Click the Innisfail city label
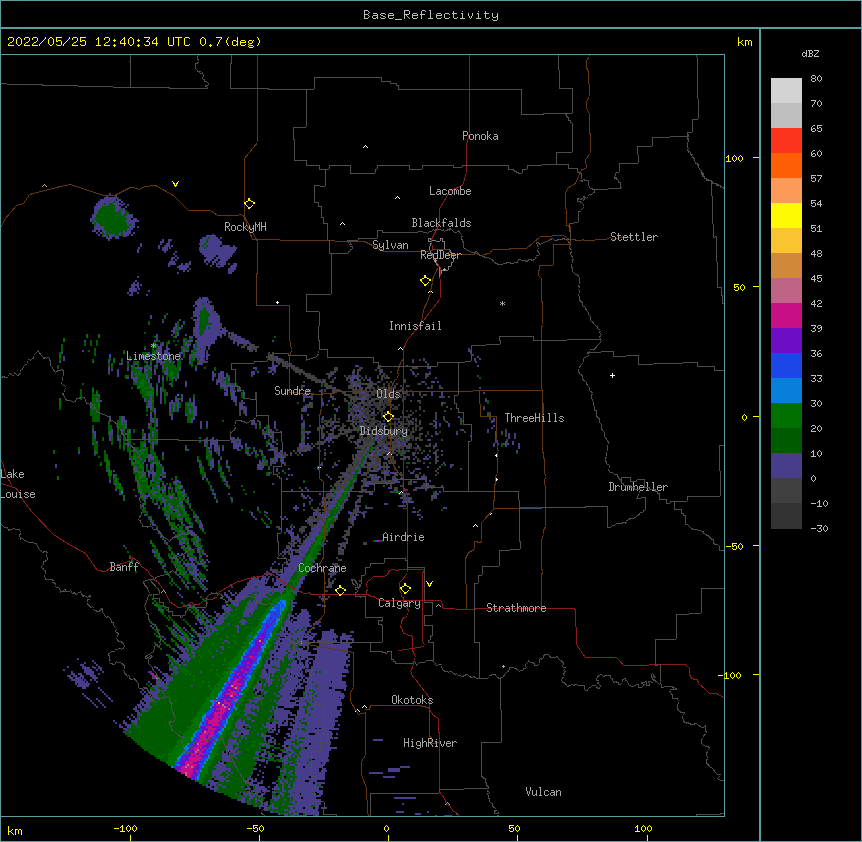Viewport: 862px width, 842px height. coord(415,326)
